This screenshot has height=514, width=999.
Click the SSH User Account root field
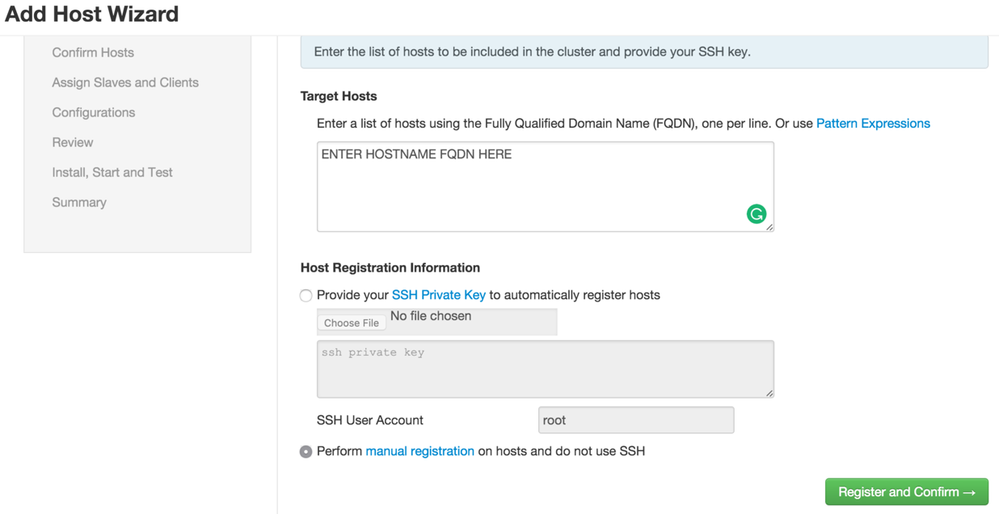click(x=636, y=420)
